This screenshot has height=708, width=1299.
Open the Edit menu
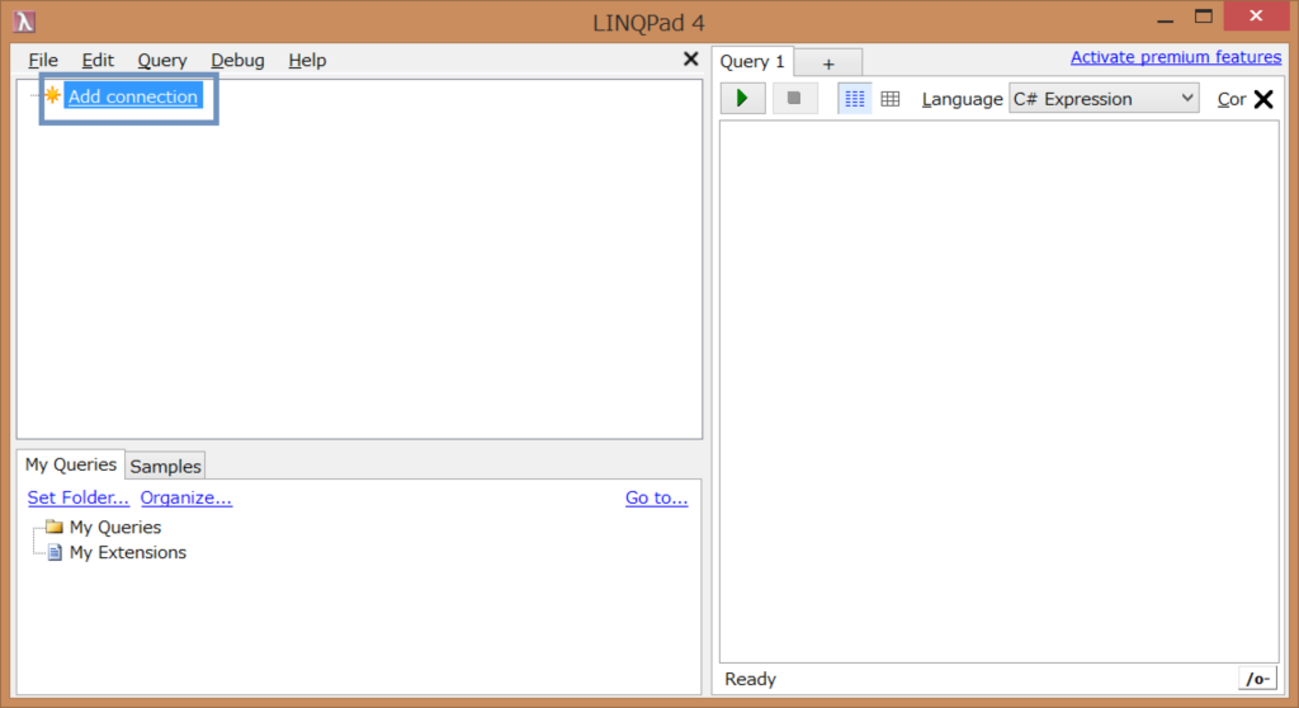coord(97,60)
